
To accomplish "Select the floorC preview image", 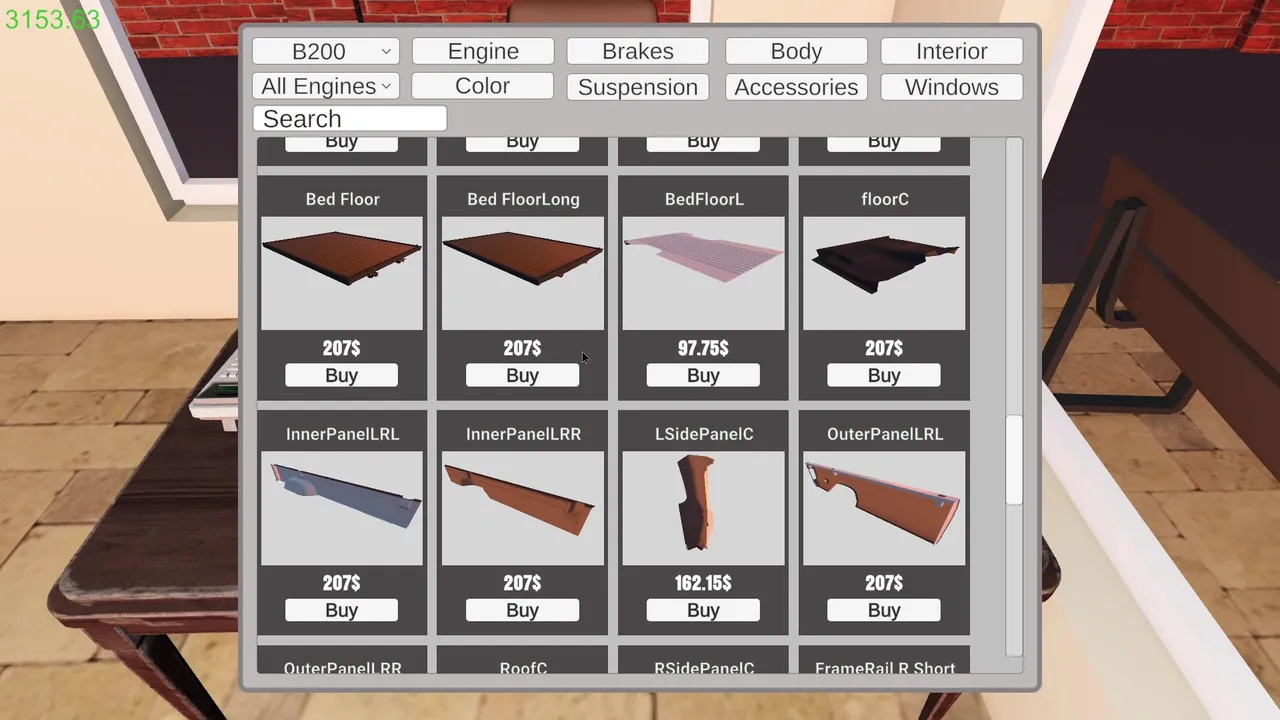I will click(885, 273).
